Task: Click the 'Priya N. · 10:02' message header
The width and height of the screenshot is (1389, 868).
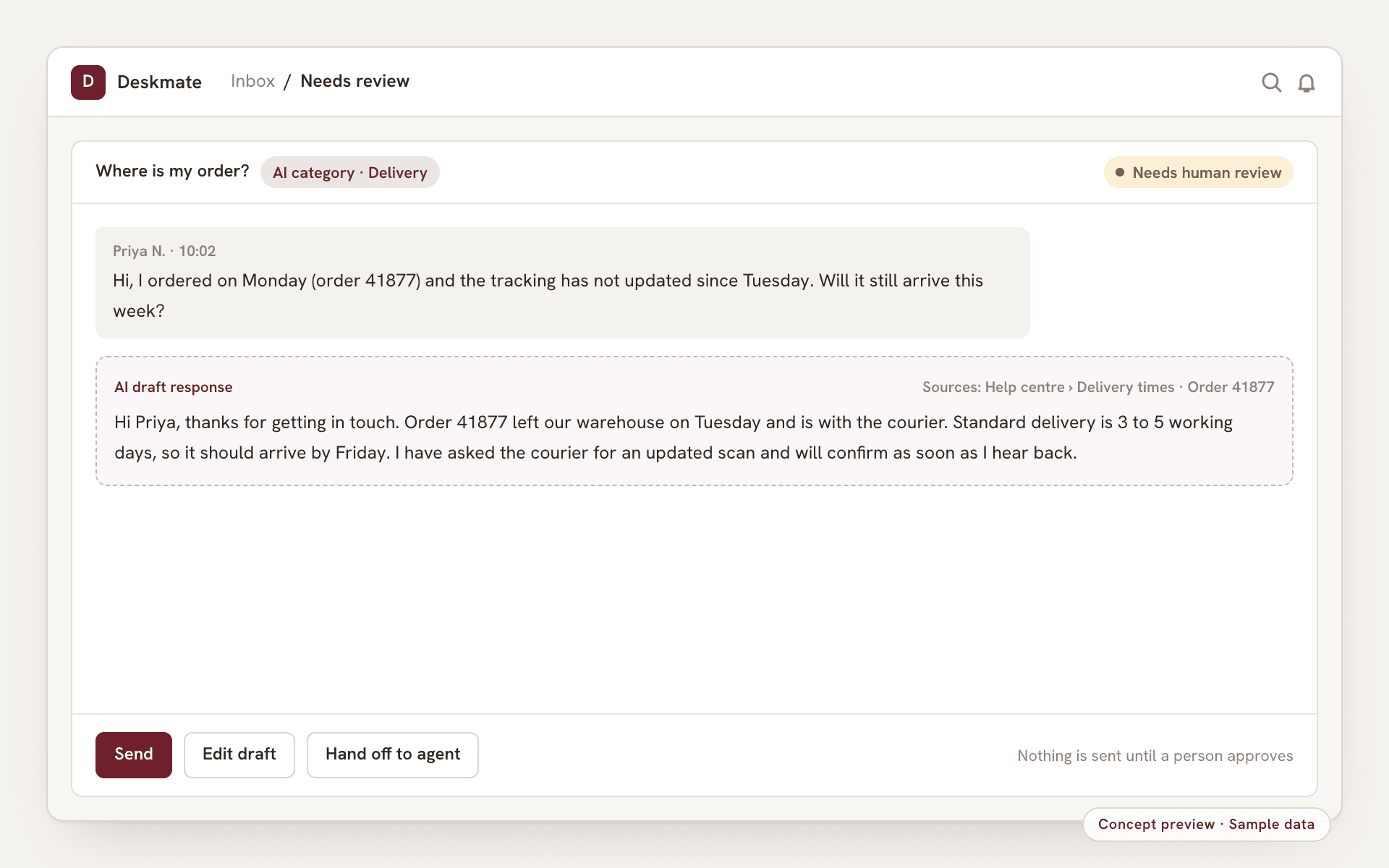Action: [x=164, y=251]
